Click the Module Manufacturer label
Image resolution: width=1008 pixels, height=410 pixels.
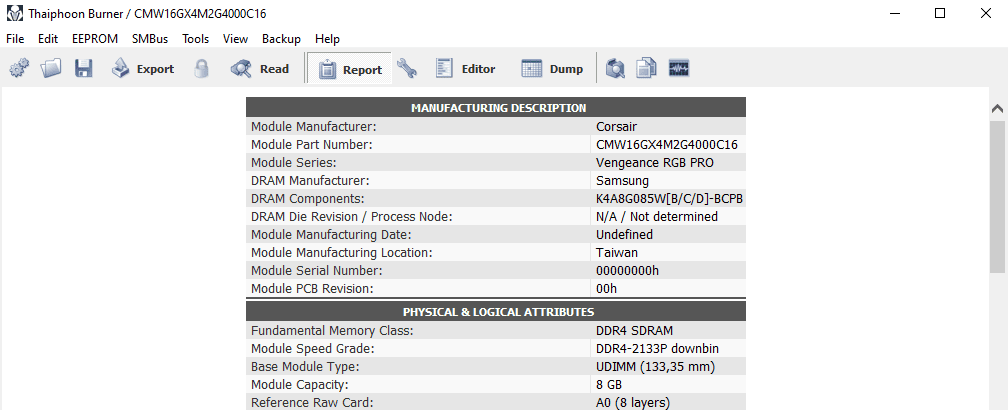pyautogui.click(x=314, y=127)
